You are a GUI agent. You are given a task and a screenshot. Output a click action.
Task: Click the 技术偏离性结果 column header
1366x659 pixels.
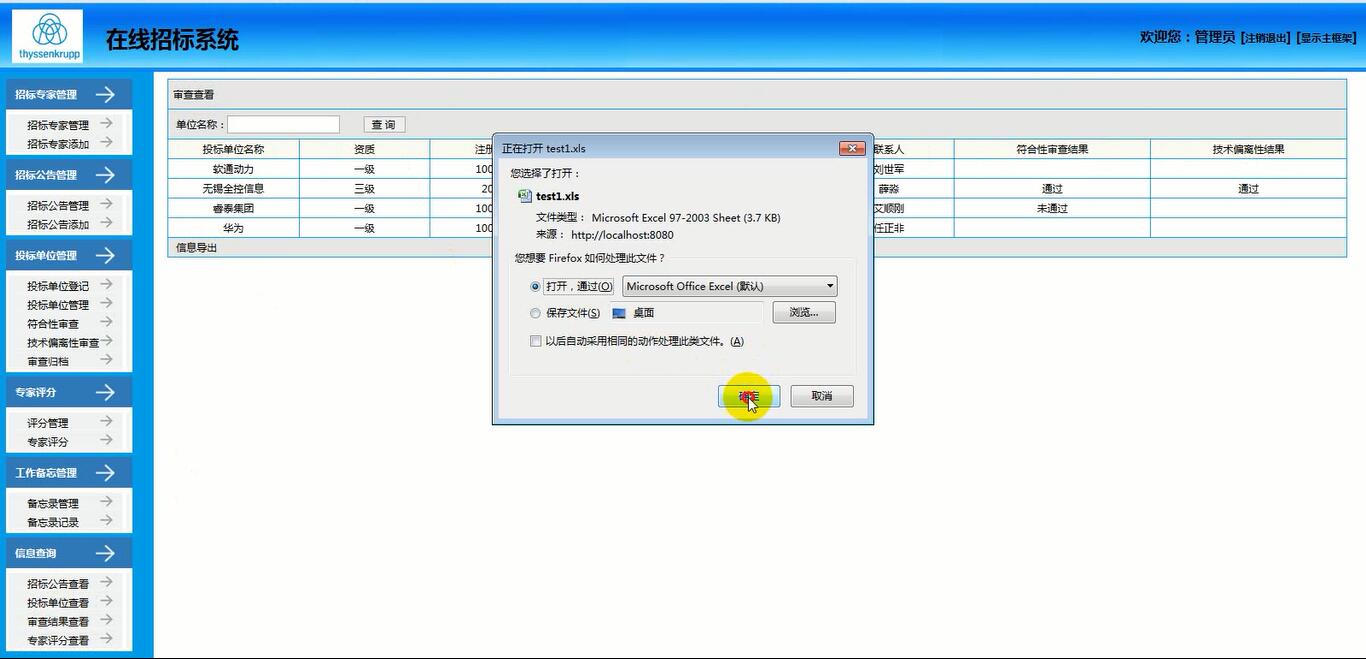(x=1248, y=149)
